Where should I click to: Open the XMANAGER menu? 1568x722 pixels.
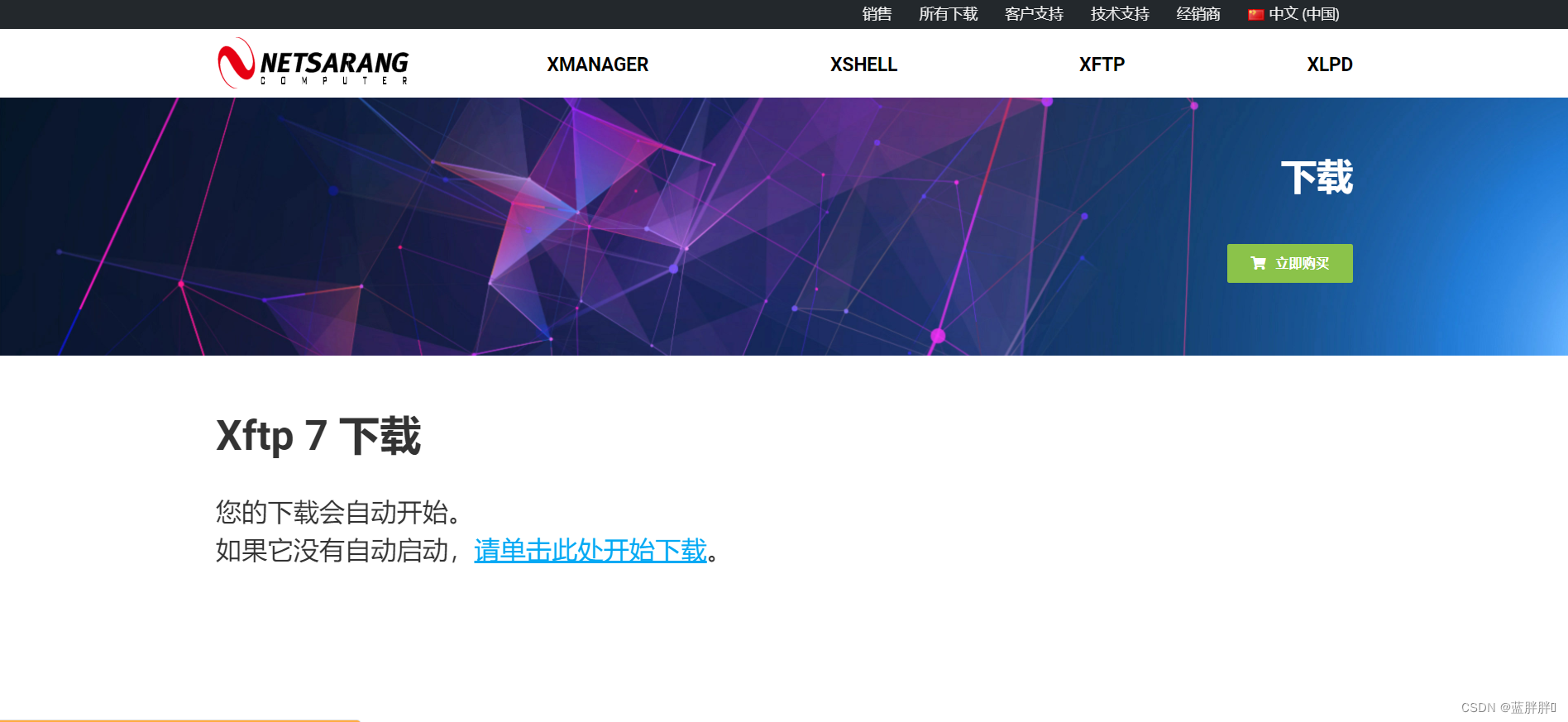point(597,65)
